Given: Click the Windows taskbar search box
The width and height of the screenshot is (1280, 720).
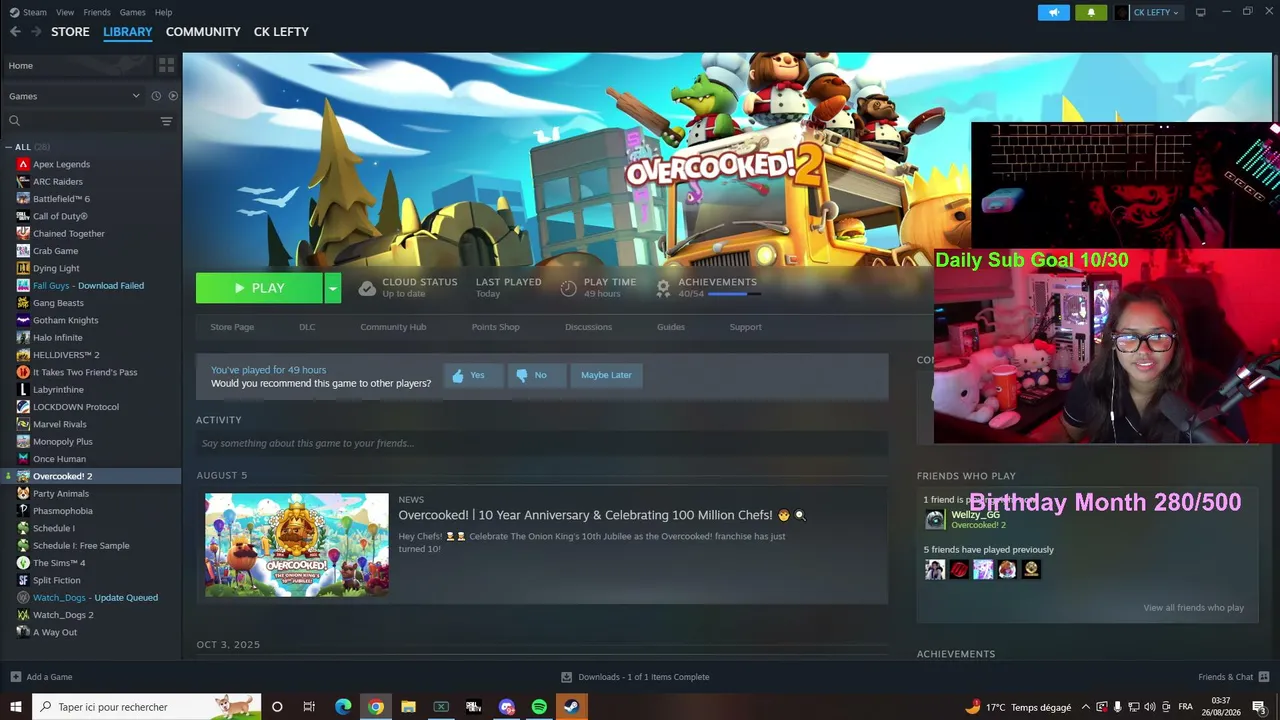Looking at the screenshot, I should (x=146, y=707).
